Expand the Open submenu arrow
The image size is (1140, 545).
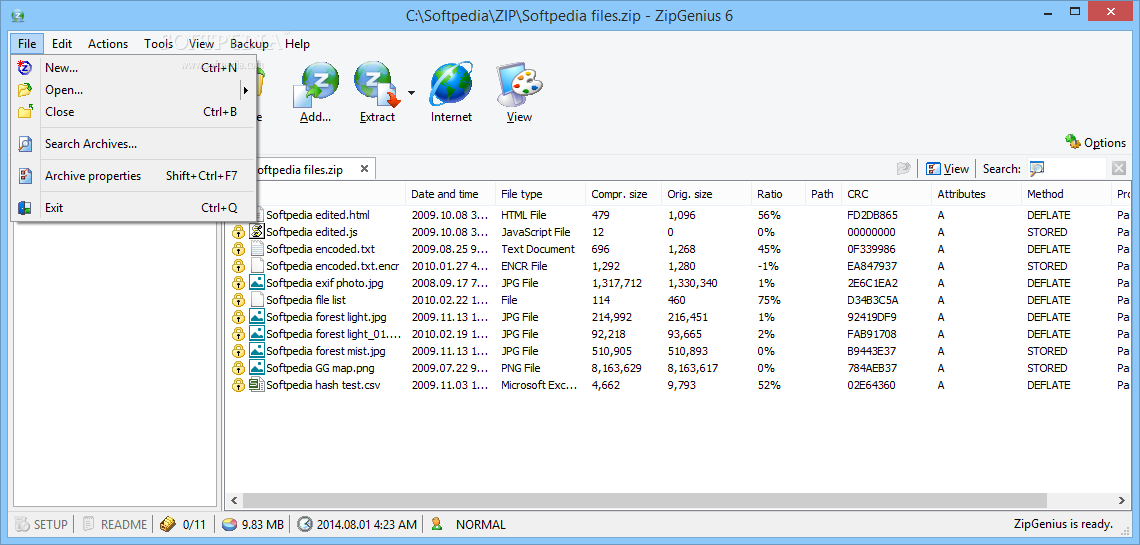pyautogui.click(x=246, y=91)
